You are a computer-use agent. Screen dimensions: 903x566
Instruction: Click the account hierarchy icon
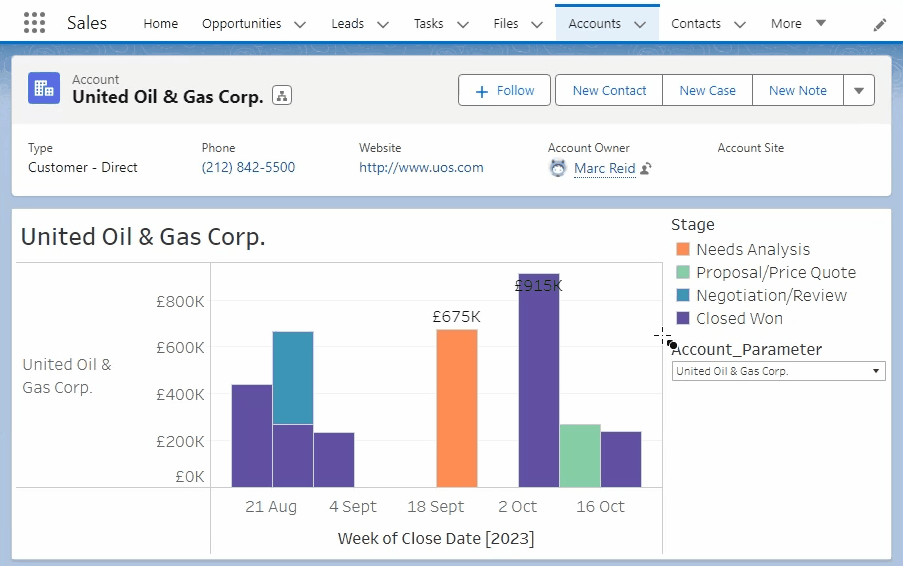pos(281,96)
